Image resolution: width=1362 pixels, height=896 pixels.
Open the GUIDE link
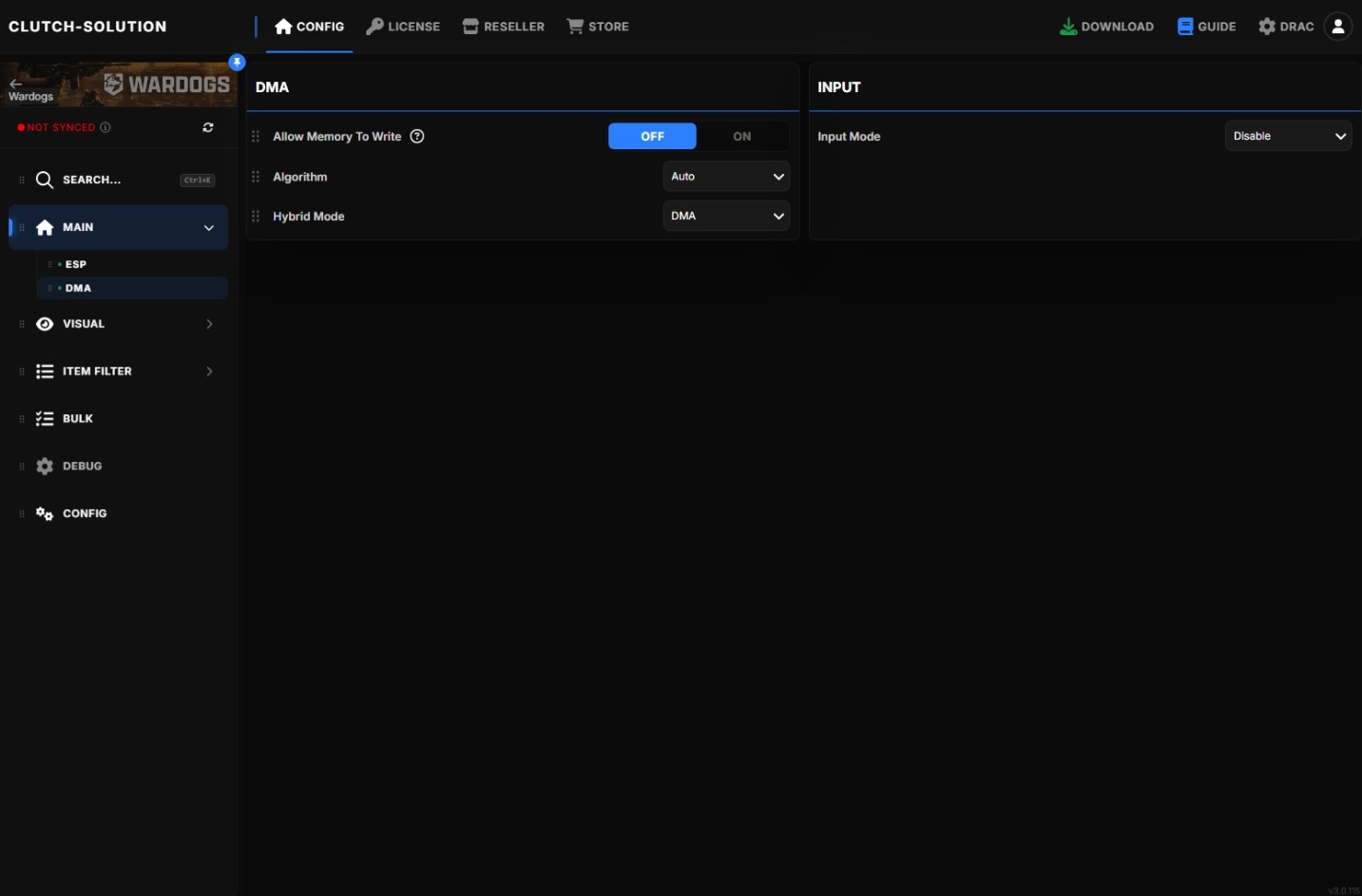click(1207, 27)
